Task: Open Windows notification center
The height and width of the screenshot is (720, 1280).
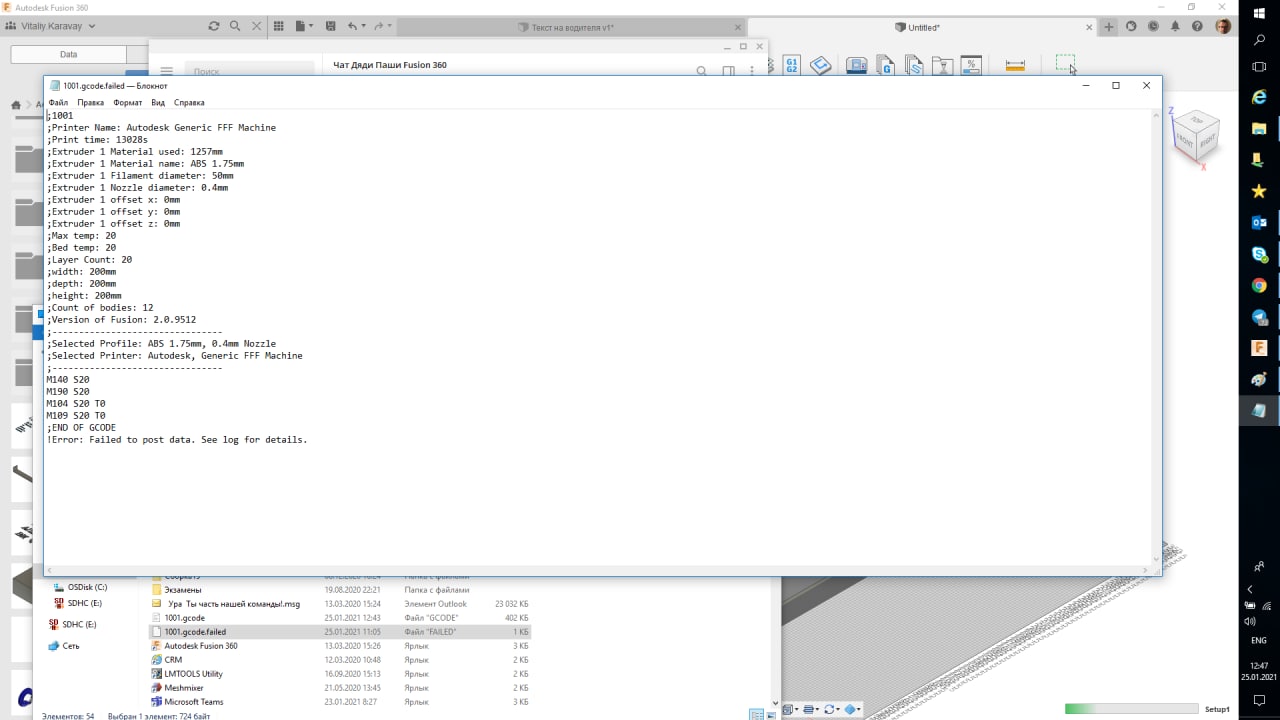Action: pyautogui.click(x=1259, y=701)
